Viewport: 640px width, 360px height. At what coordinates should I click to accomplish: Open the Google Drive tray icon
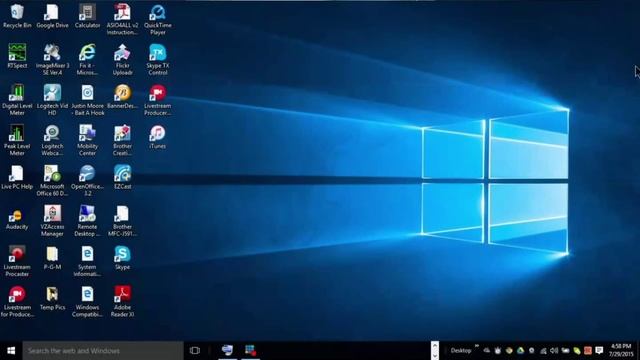520,351
